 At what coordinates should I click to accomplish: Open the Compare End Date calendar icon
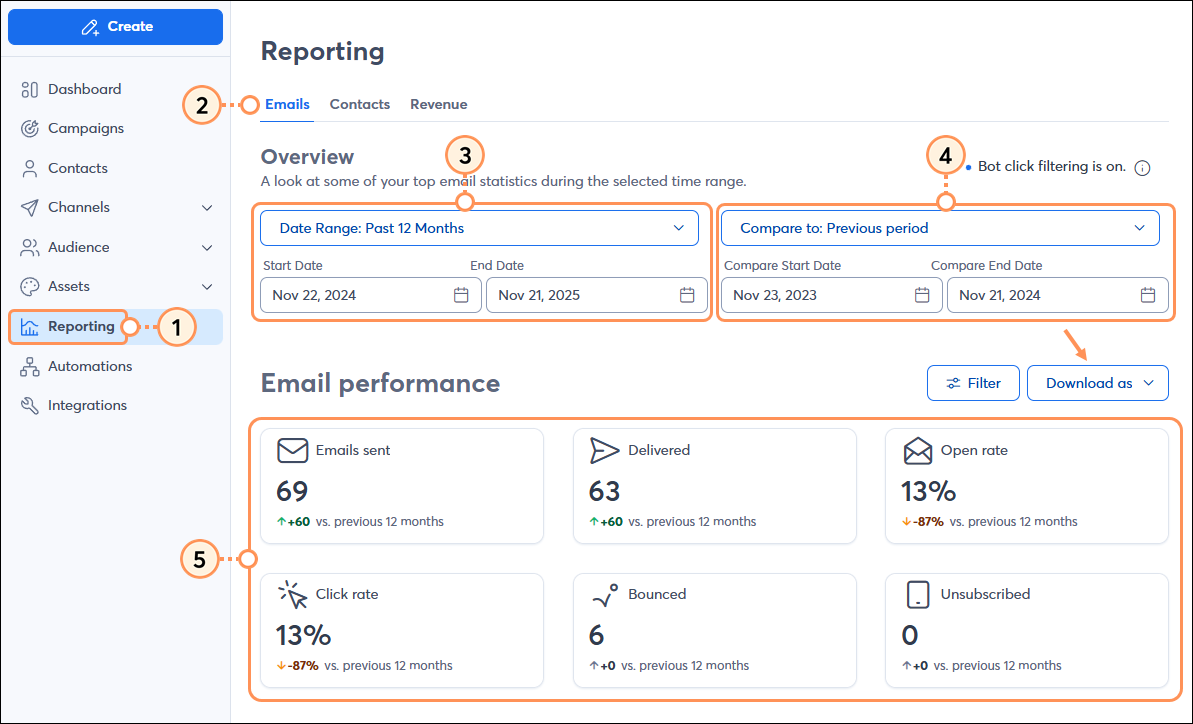coord(1148,295)
